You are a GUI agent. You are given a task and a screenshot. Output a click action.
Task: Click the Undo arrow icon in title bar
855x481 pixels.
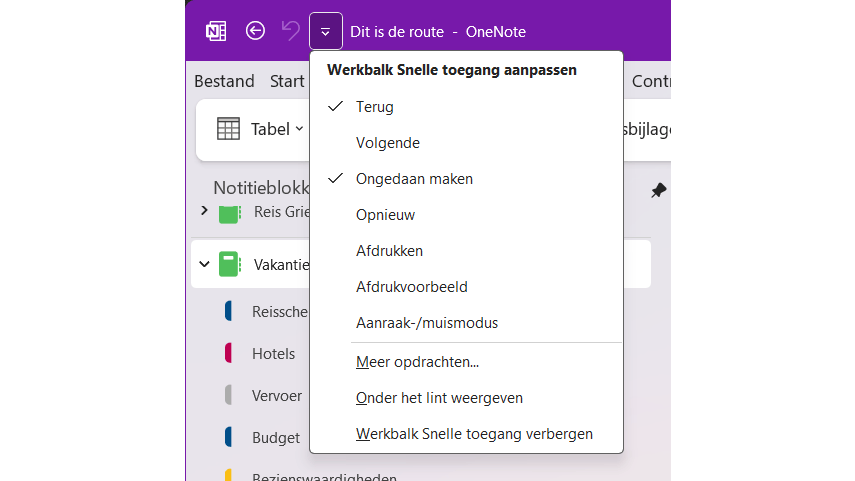click(290, 31)
